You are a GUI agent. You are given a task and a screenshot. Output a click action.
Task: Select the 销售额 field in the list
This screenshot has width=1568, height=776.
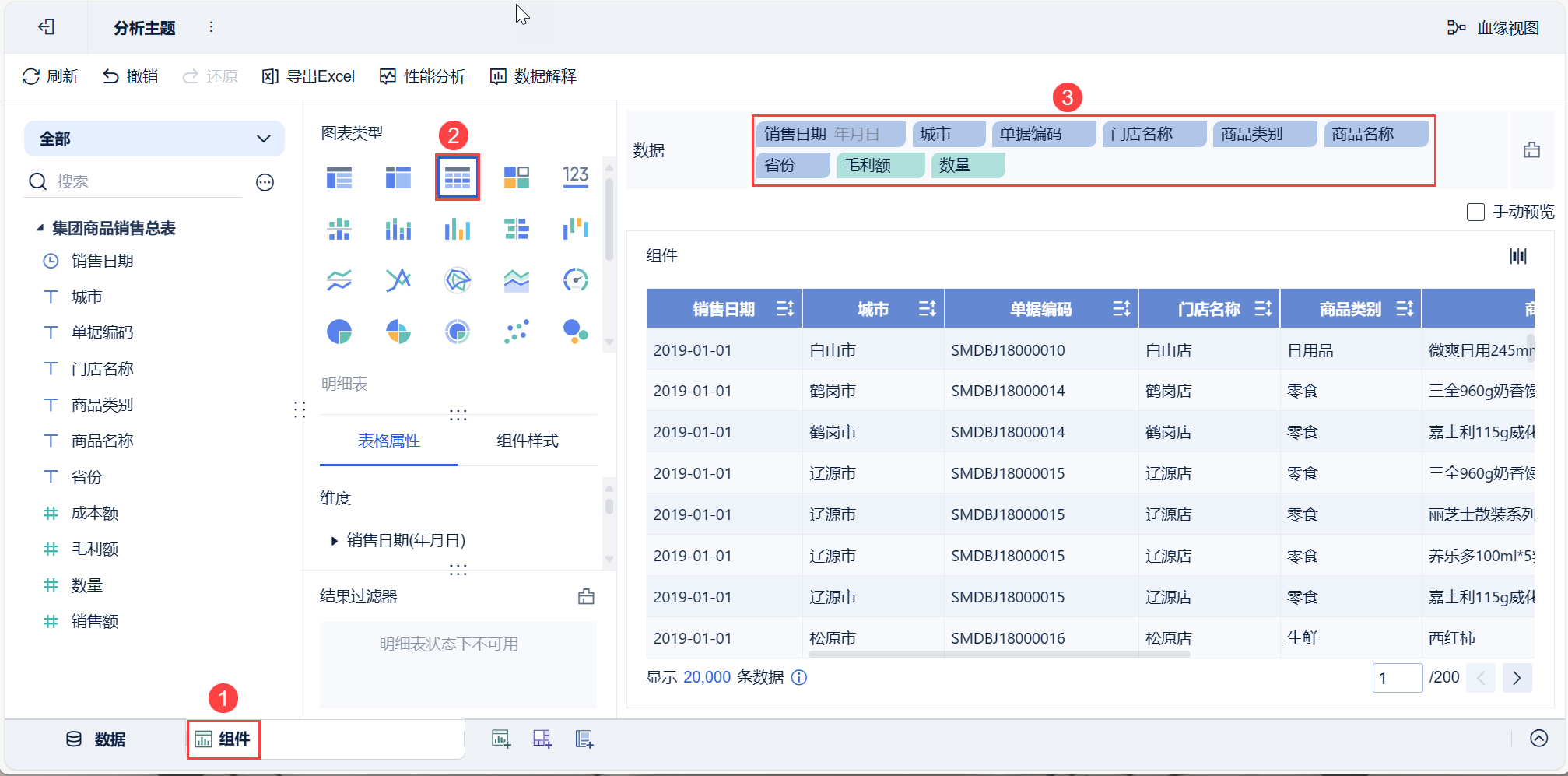point(95,621)
